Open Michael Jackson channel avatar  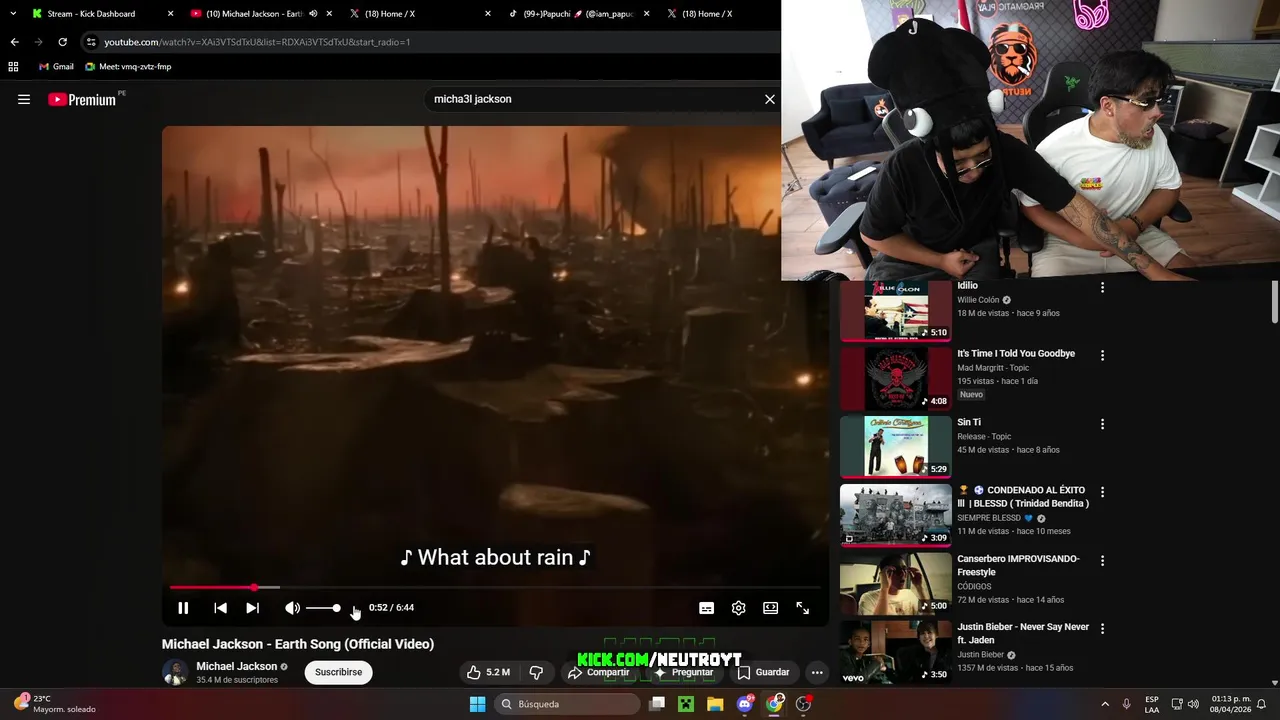point(175,672)
